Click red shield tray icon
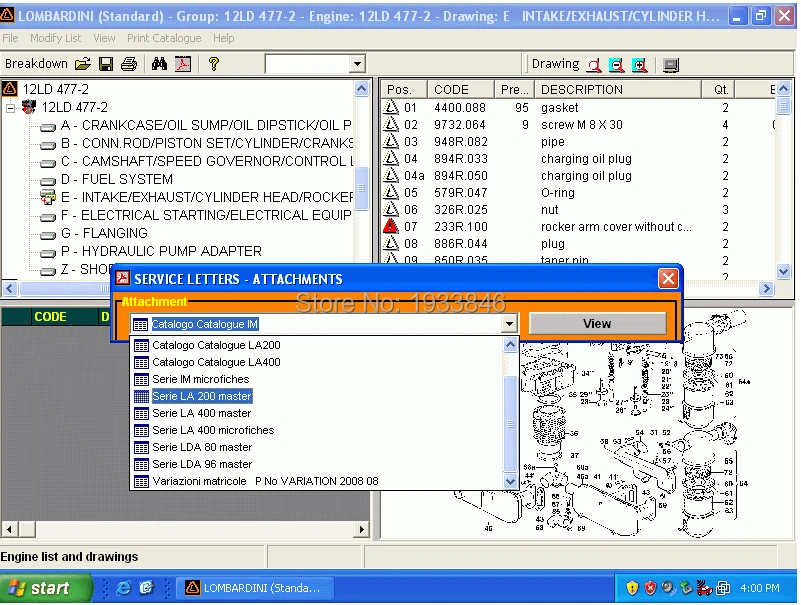The image size is (801, 605). [650, 588]
